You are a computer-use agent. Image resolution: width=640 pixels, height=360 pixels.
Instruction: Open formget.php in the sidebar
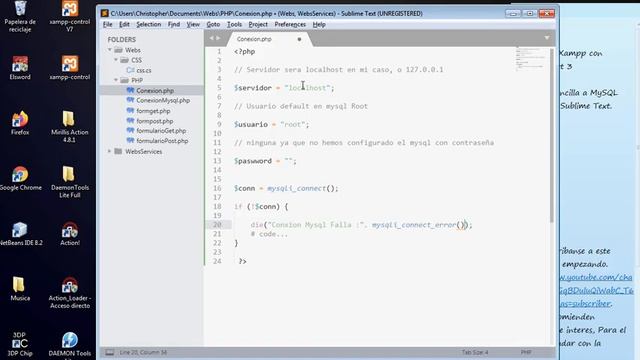tap(153, 111)
